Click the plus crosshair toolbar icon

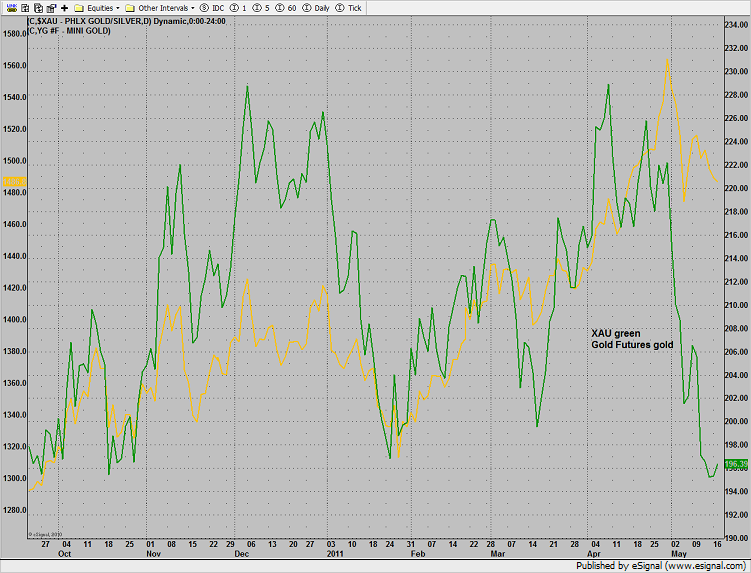tap(65, 8)
